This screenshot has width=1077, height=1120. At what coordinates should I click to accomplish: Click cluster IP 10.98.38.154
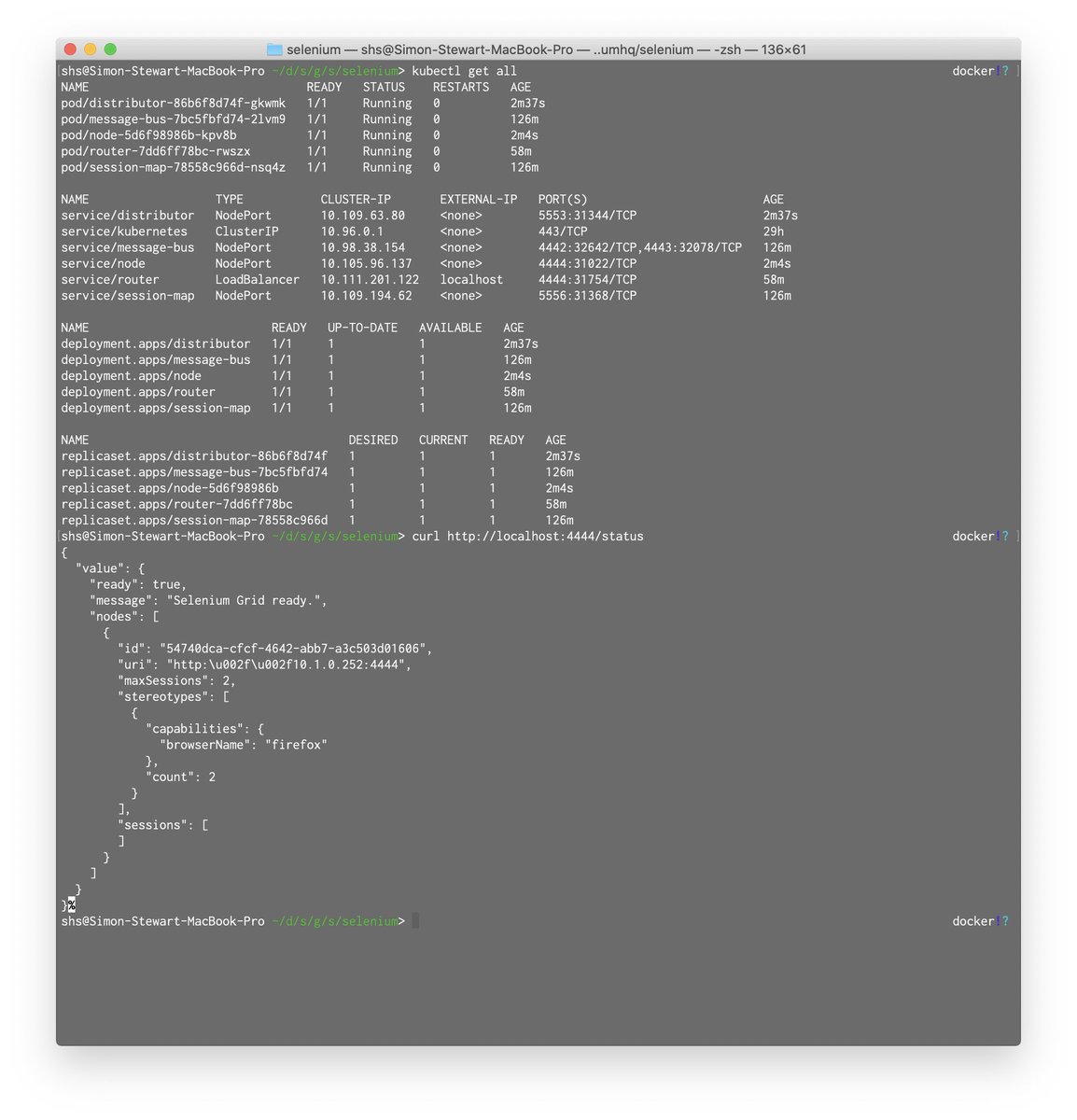[x=363, y=247]
